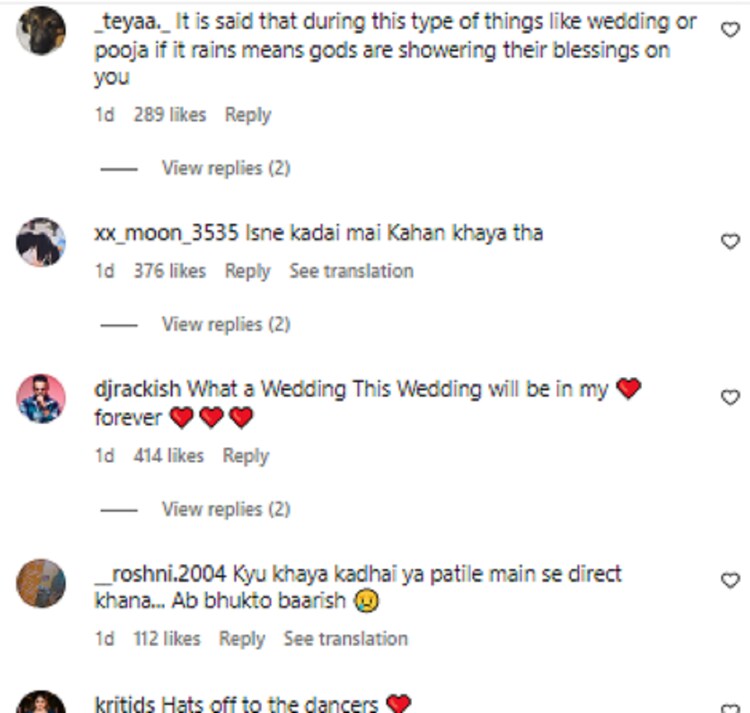The width and height of the screenshot is (750, 713).
Task: Like the _teyaa._ comment with heart icon
Action: [x=730, y=30]
